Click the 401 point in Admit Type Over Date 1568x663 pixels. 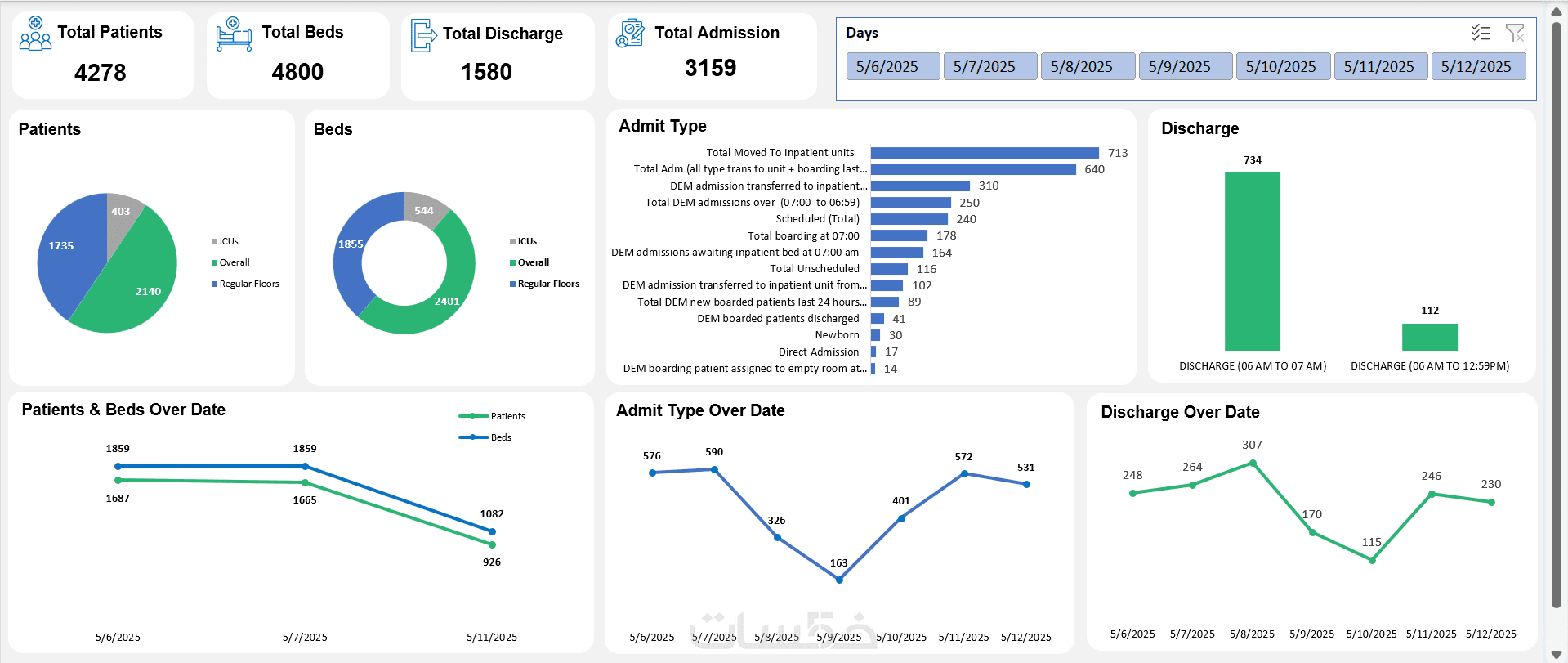(901, 518)
